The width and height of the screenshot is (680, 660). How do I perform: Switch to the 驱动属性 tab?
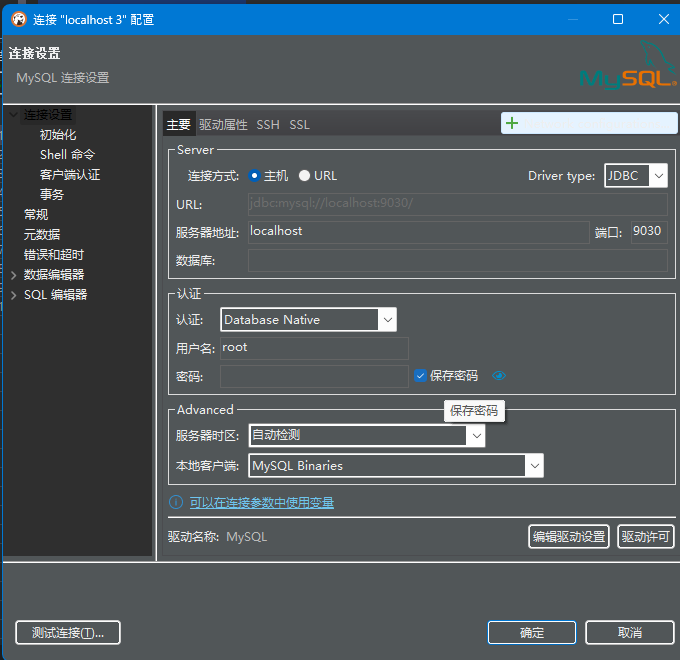coord(223,125)
